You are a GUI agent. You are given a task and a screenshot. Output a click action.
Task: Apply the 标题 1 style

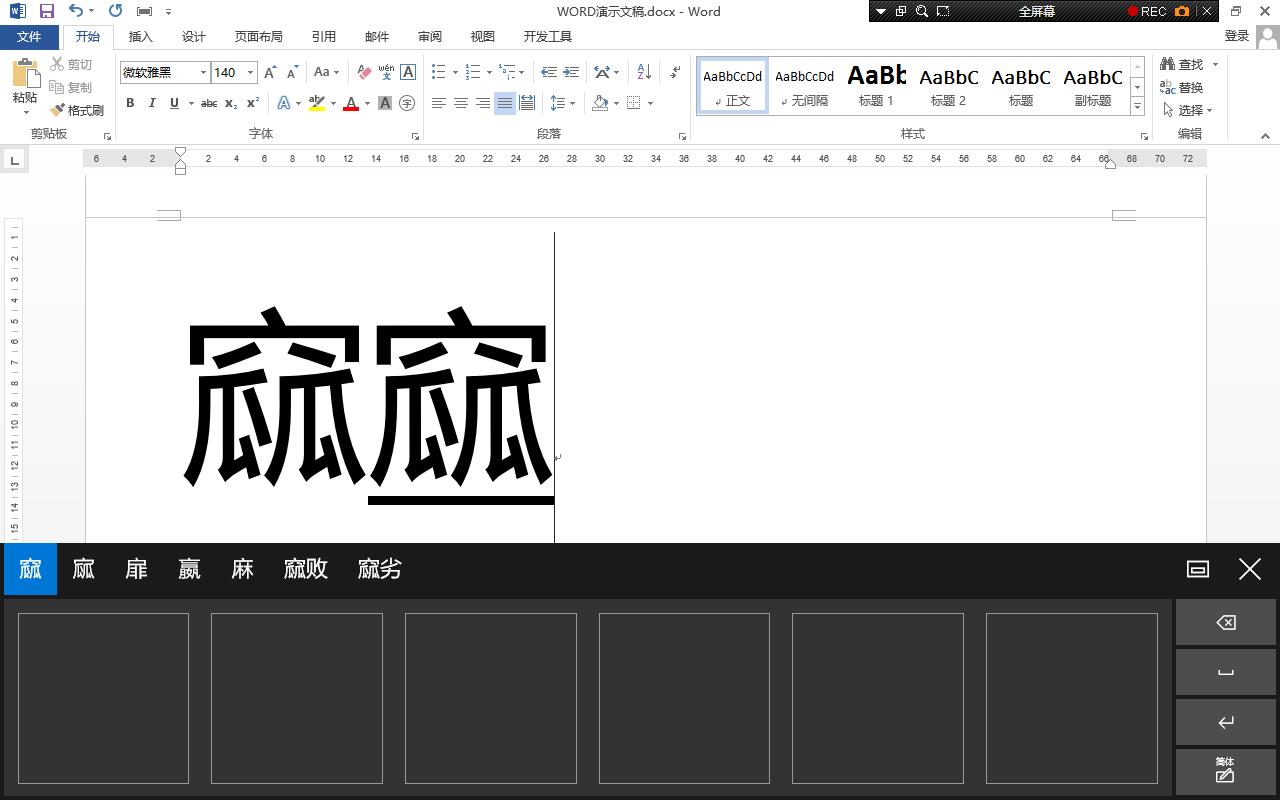click(x=876, y=85)
